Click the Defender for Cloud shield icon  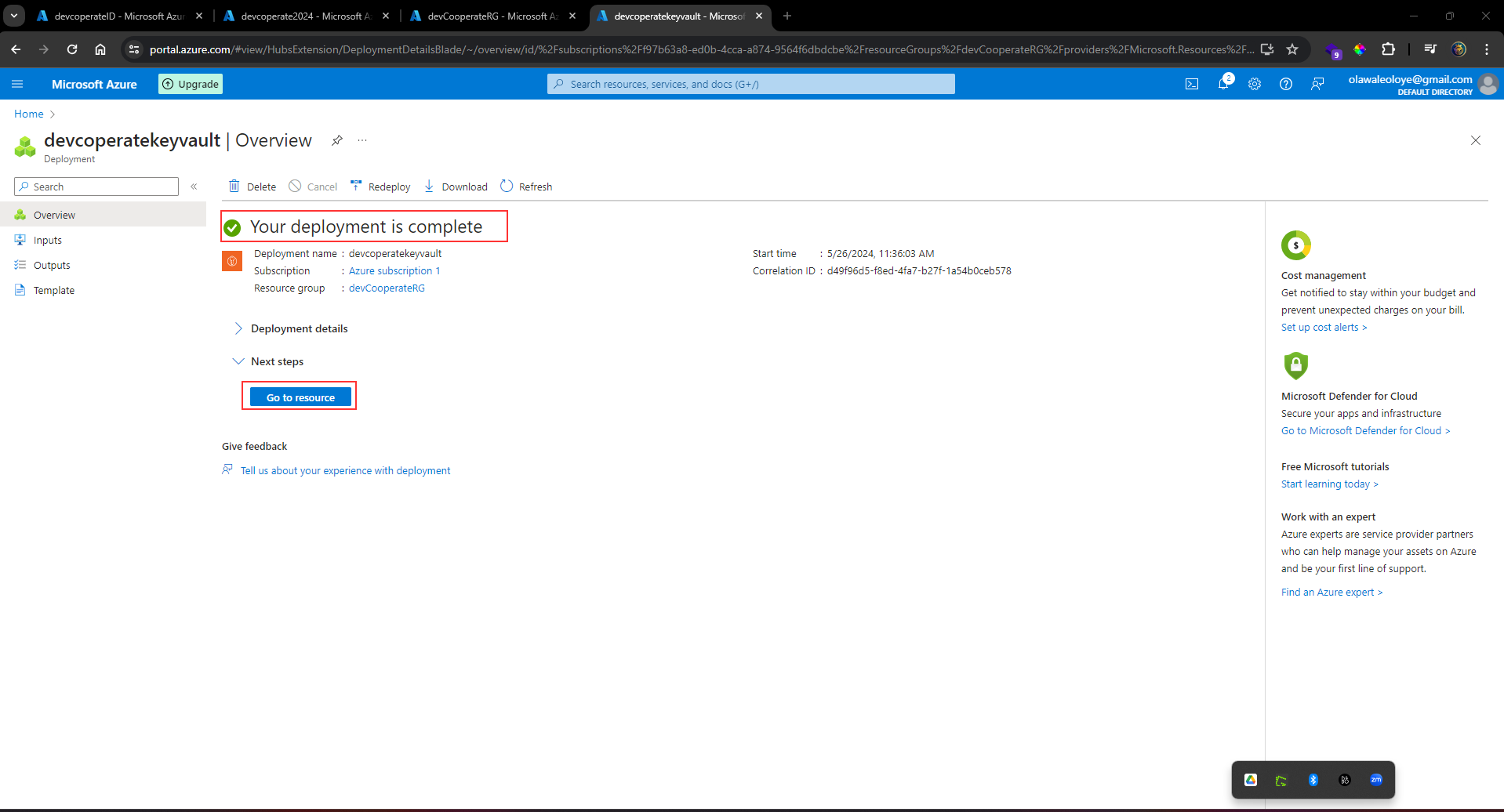[x=1296, y=365]
